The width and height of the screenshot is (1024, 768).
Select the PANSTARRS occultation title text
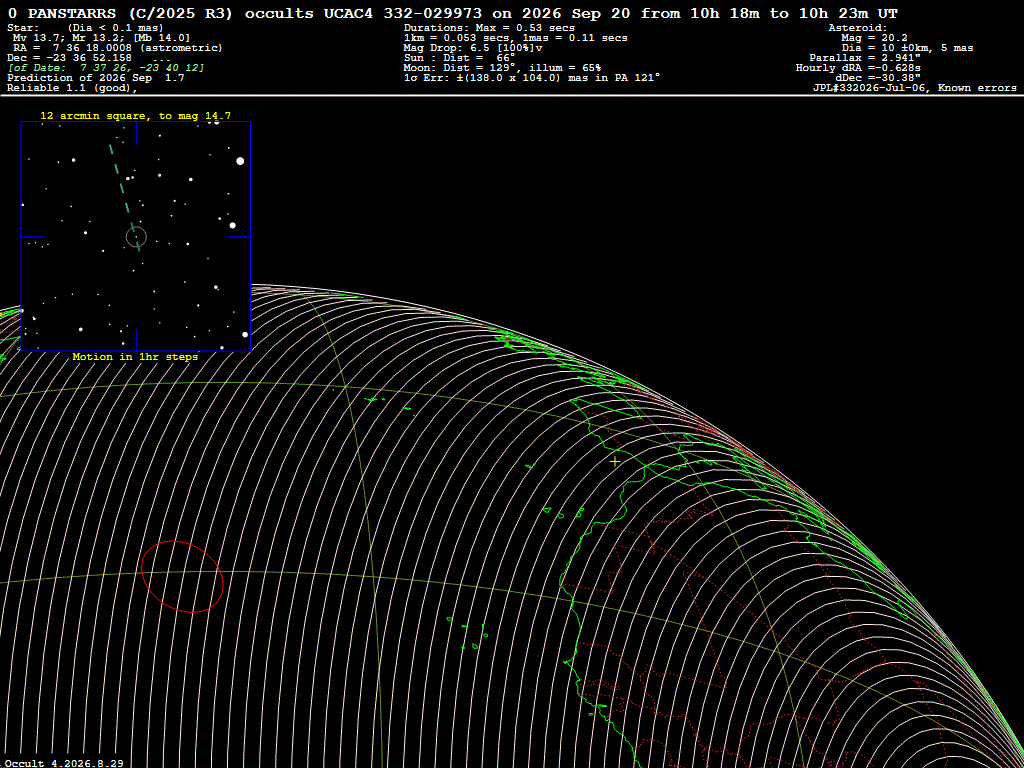pyautogui.click(x=453, y=14)
